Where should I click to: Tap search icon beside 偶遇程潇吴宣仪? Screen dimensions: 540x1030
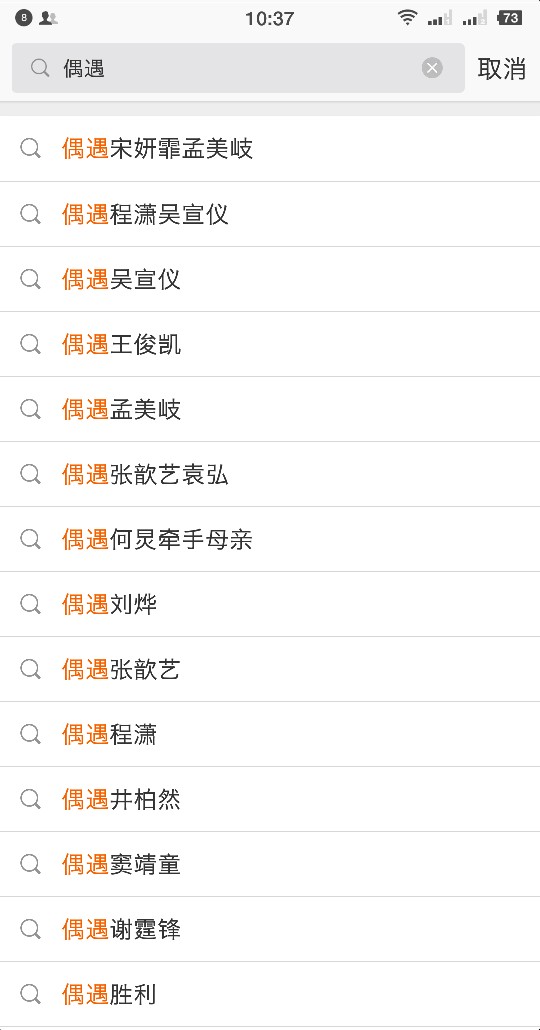[30, 214]
